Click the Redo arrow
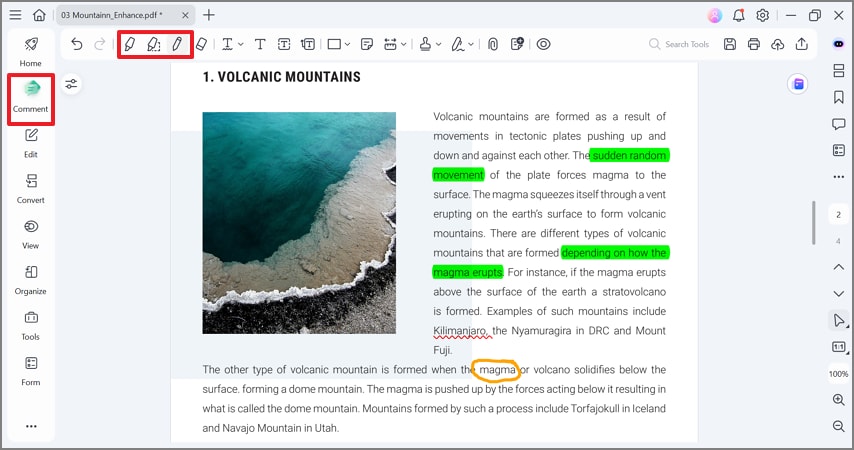 (x=100, y=44)
